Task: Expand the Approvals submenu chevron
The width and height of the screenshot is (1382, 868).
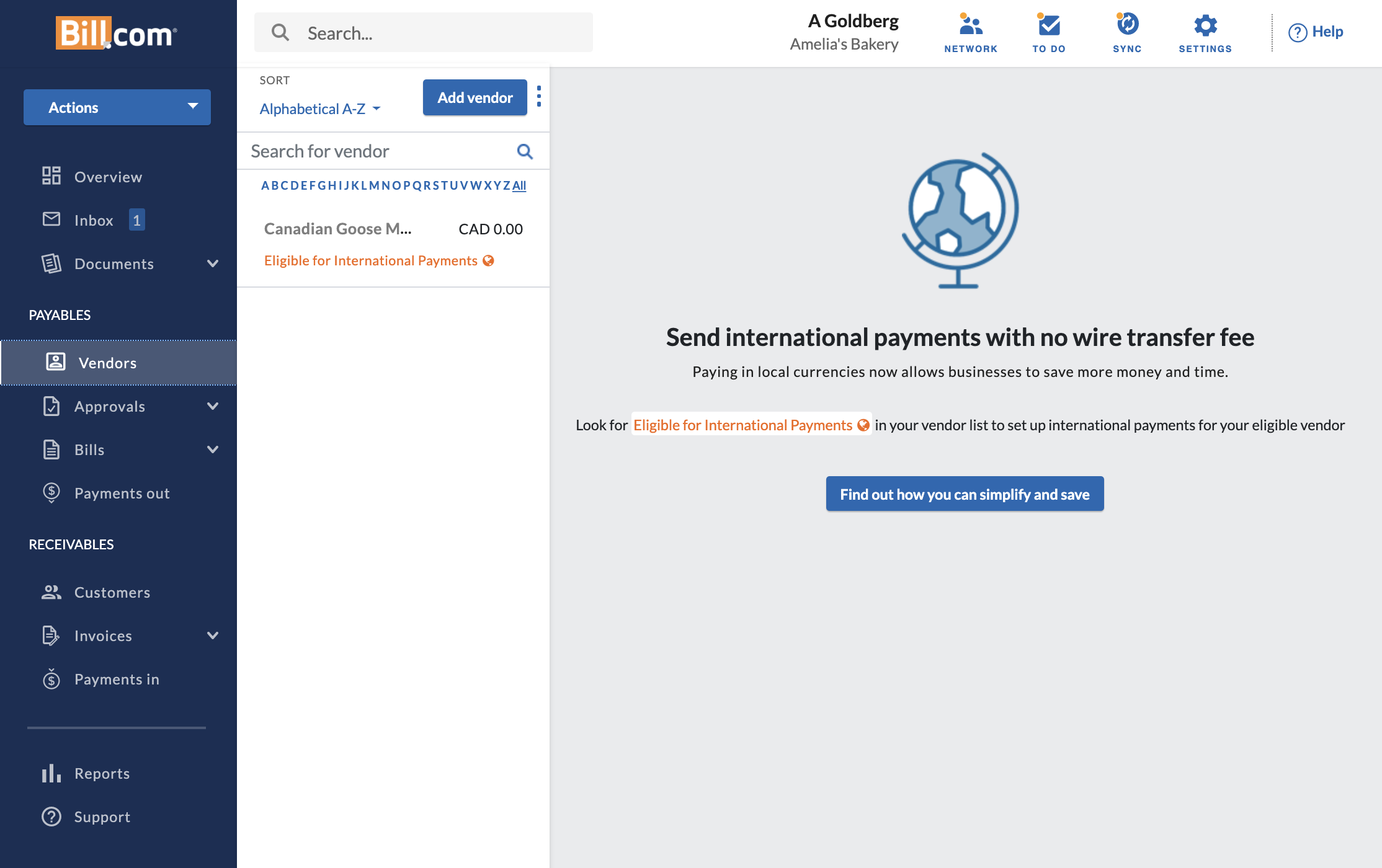Action: click(x=213, y=406)
